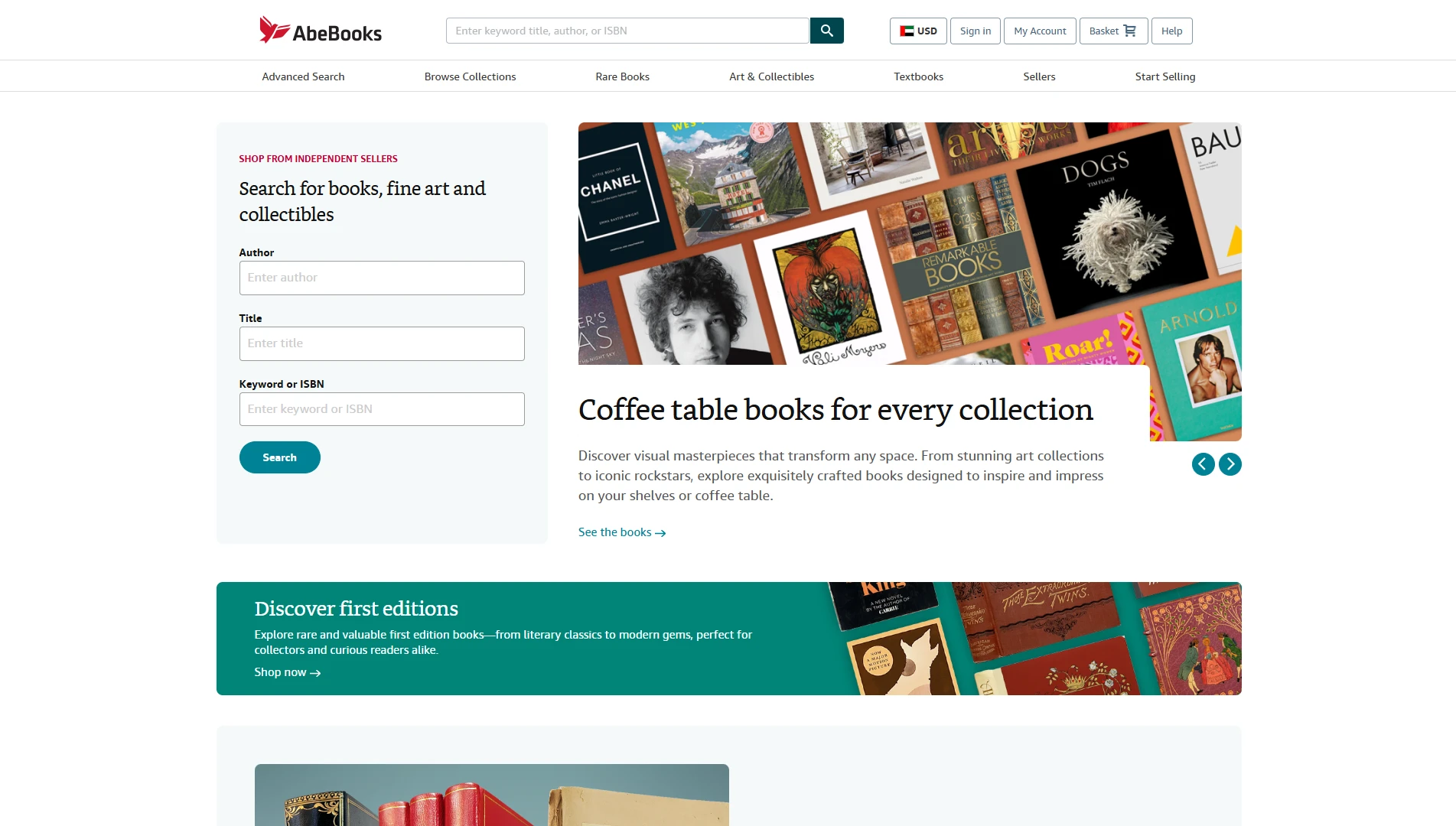Viewport: 1456px width, 826px height.
Task: View the shopping Basket
Action: (1113, 31)
